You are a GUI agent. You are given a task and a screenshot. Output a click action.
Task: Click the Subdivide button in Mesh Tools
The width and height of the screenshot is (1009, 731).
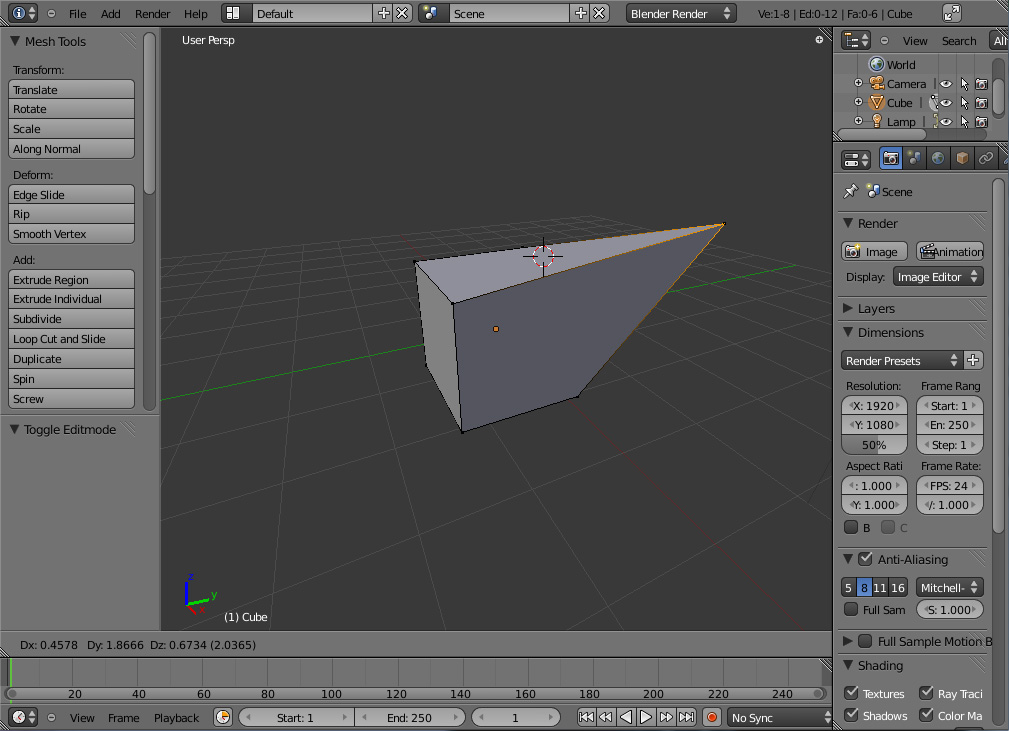(71, 319)
